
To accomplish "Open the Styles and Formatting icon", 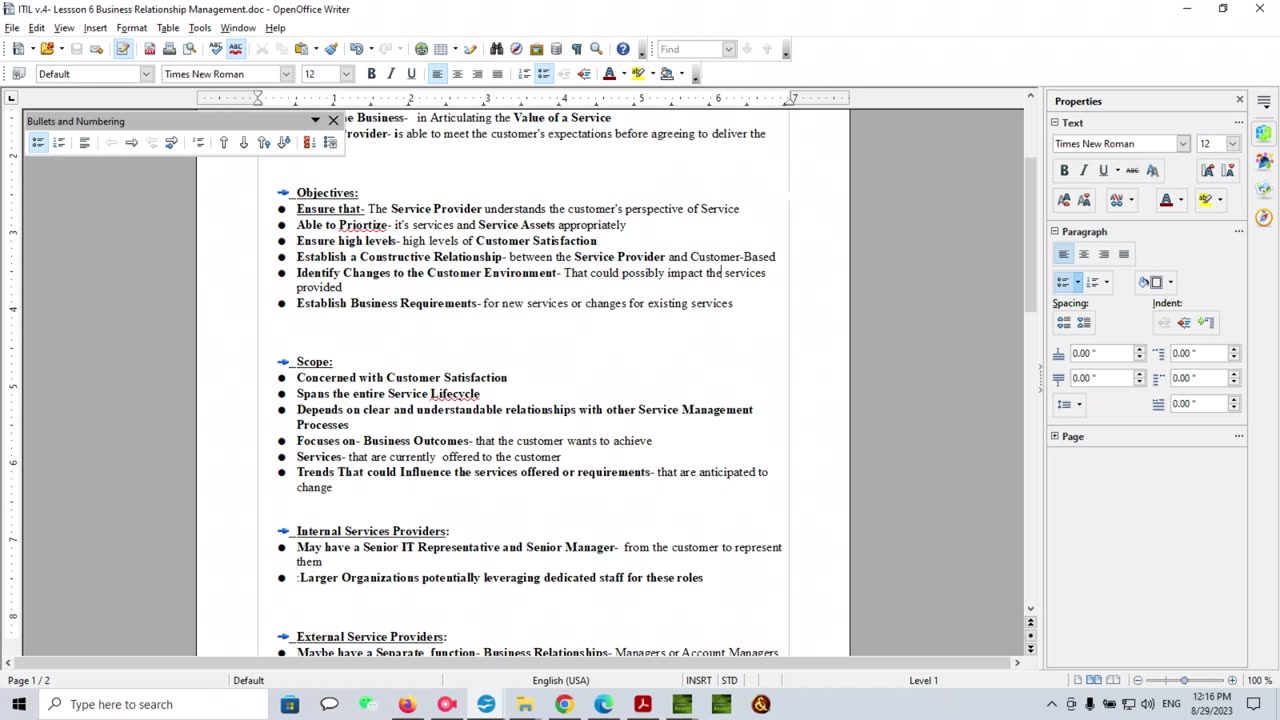I will point(18,73).
